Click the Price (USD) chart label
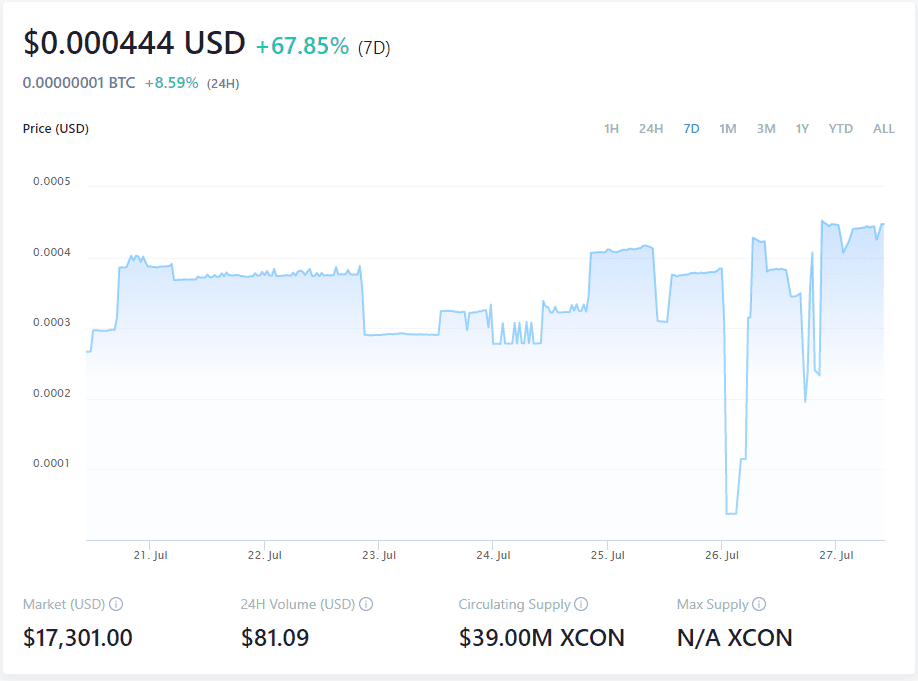 click(x=55, y=128)
